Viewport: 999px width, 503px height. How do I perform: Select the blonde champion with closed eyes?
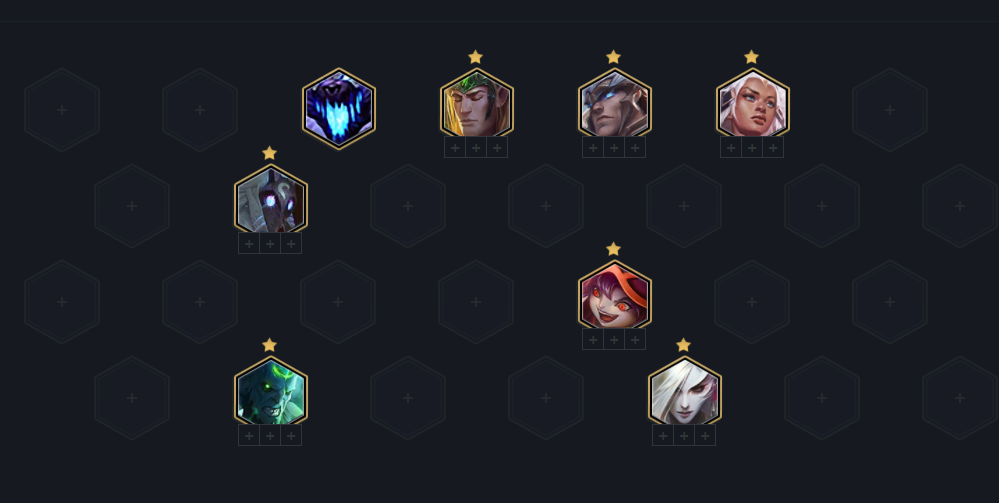point(477,104)
